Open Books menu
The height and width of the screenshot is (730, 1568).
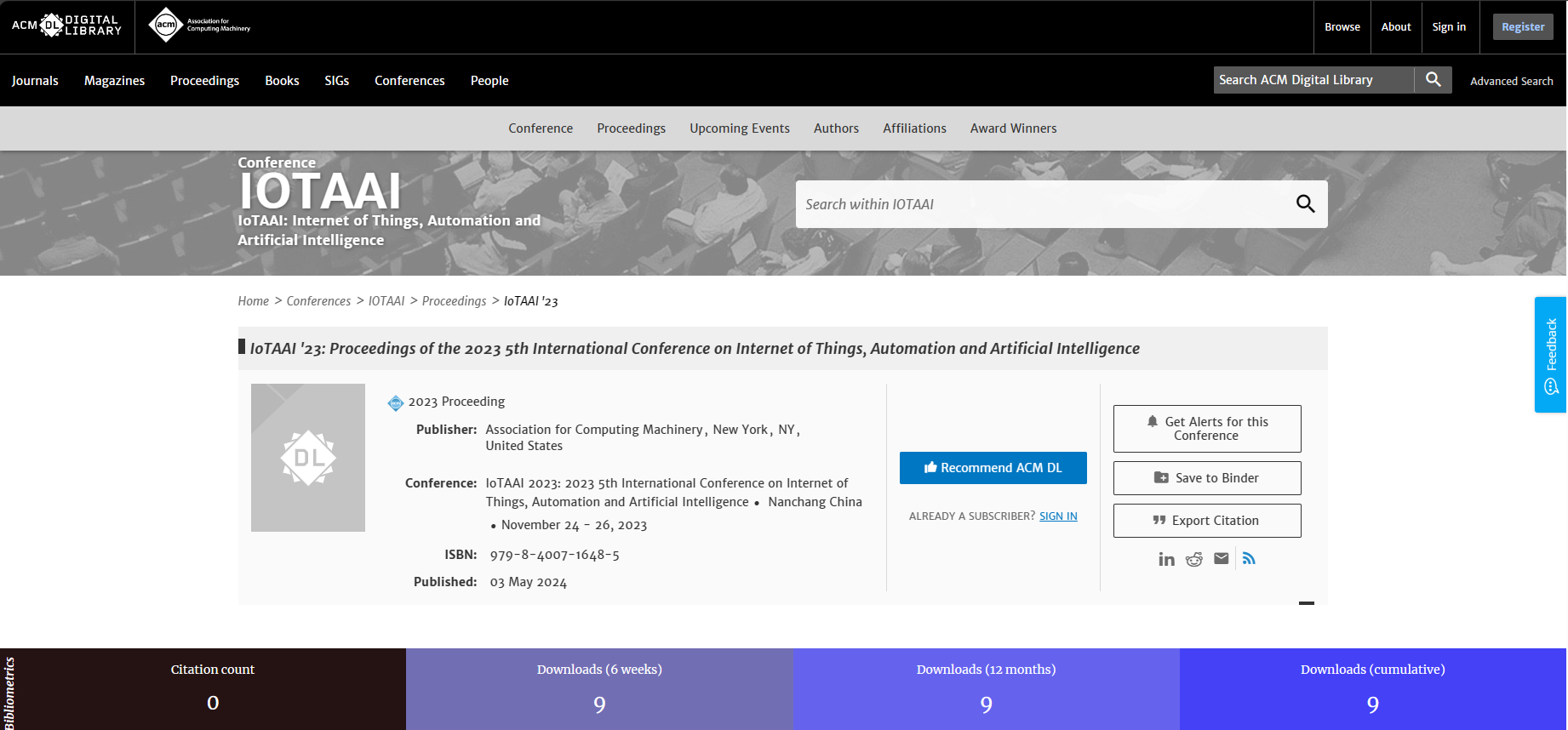pyautogui.click(x=282, y=81)
